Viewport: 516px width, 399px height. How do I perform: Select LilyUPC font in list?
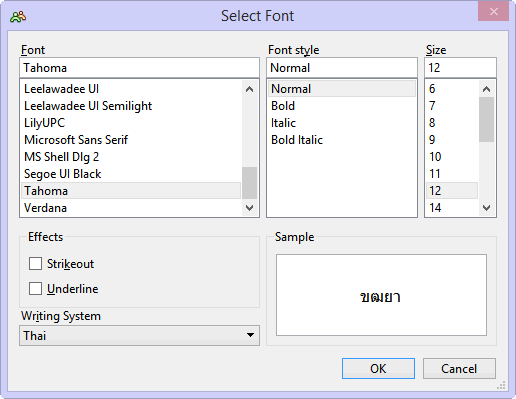pyautogui.click(x=131, y=123)
